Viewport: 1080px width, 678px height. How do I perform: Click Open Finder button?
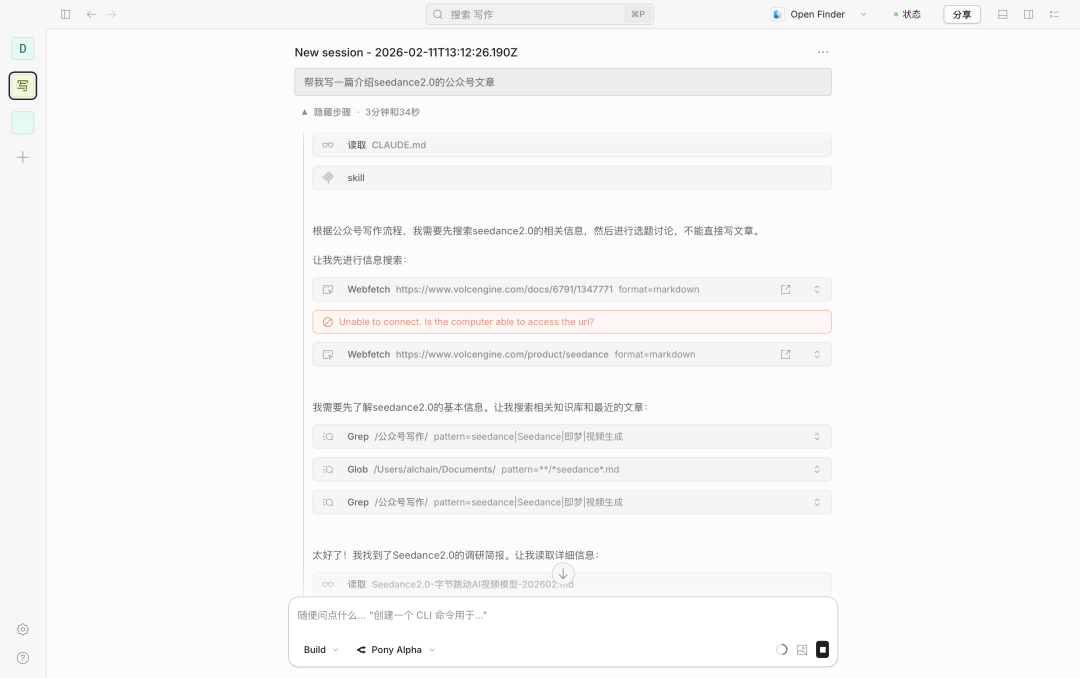click(817, 14)
